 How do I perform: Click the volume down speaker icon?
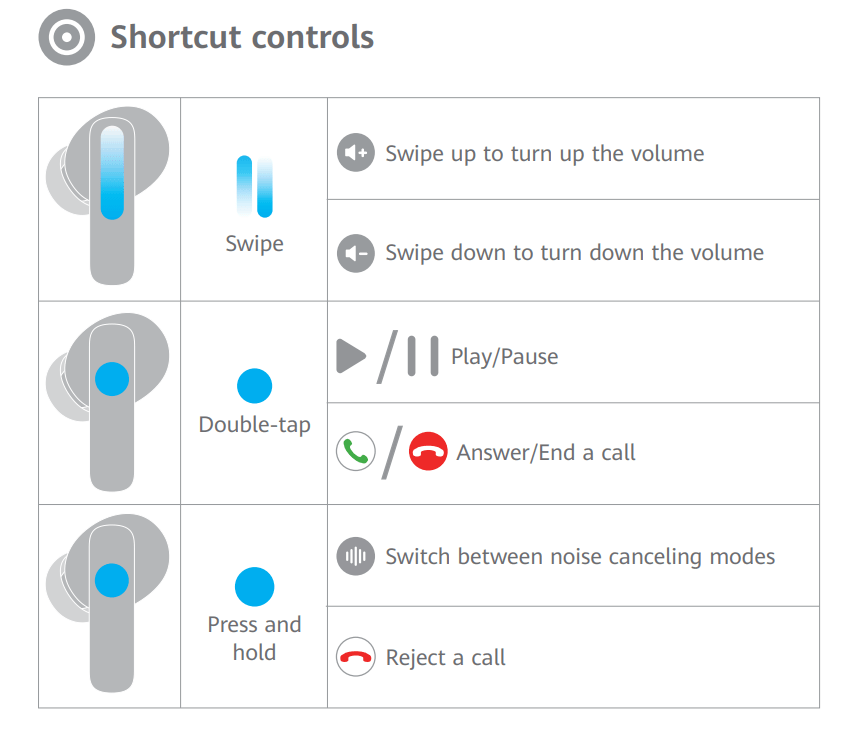[x=355, y=253]
